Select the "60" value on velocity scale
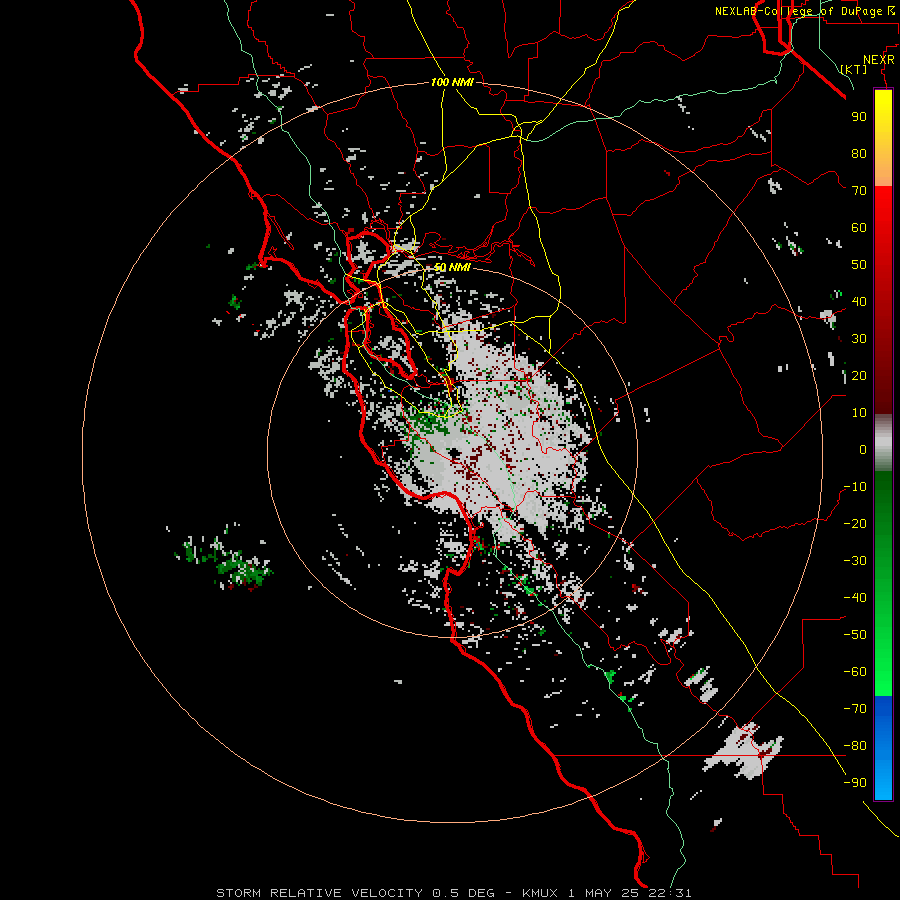Image resolution: width=900 pixels, height=900 pixels. [x=859, y=227]
